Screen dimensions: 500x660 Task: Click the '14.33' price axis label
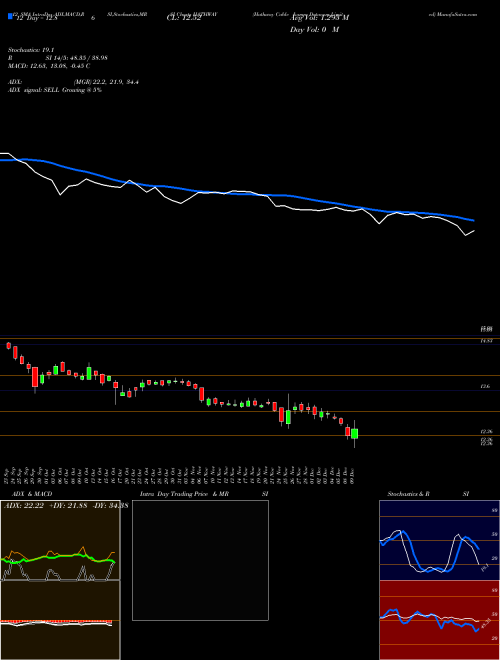(x=487, y=341)
